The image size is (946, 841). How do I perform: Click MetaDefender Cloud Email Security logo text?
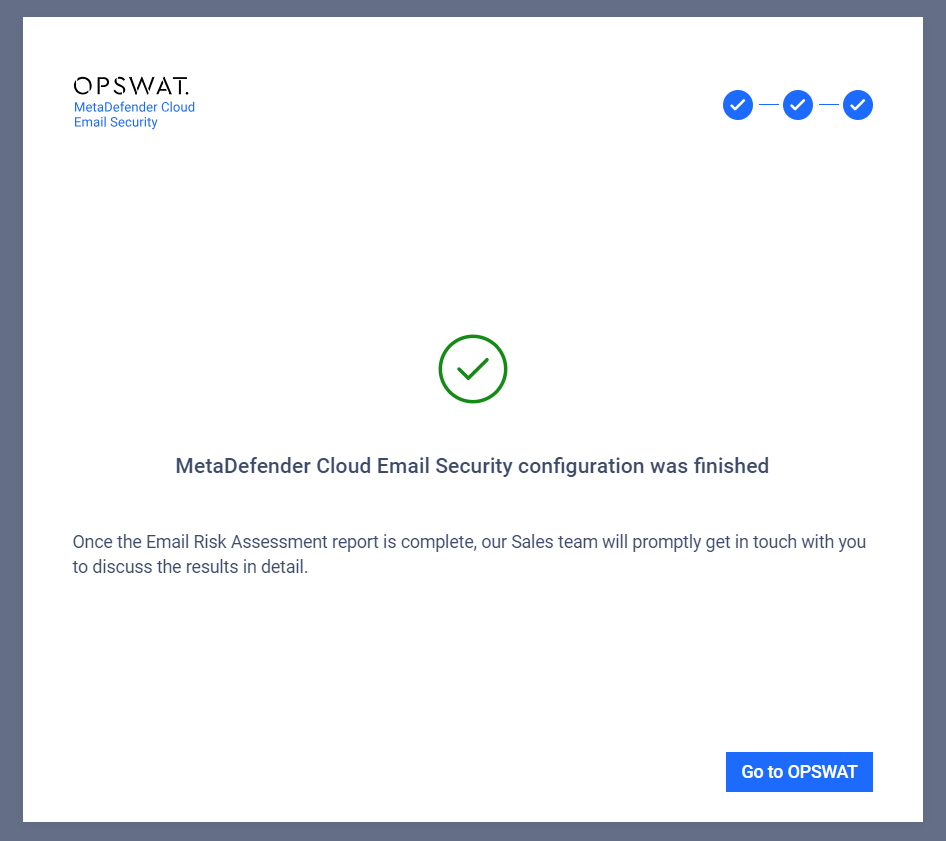point(134,115)
